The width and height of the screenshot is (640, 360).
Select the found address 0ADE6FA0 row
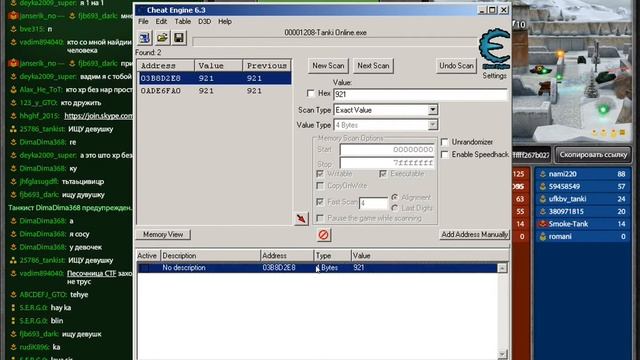[215, 91]
